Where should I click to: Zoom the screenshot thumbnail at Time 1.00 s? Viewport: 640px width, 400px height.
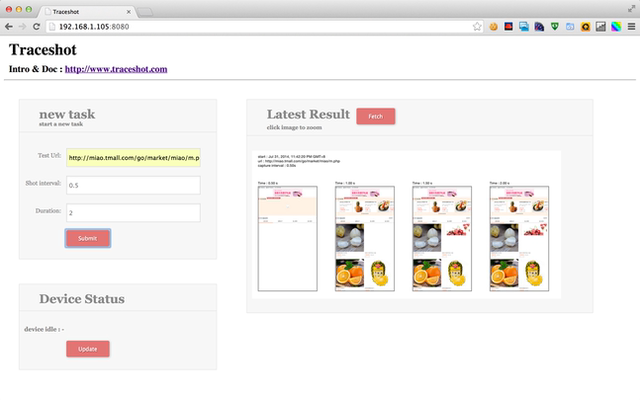coord(365,239)
